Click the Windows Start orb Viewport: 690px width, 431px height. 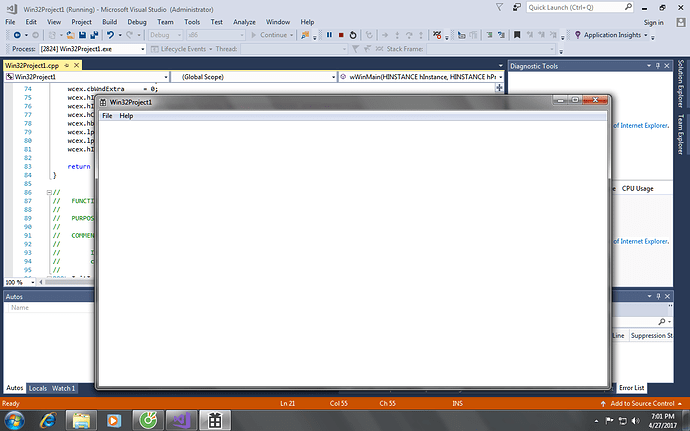[x=14, y=418]
